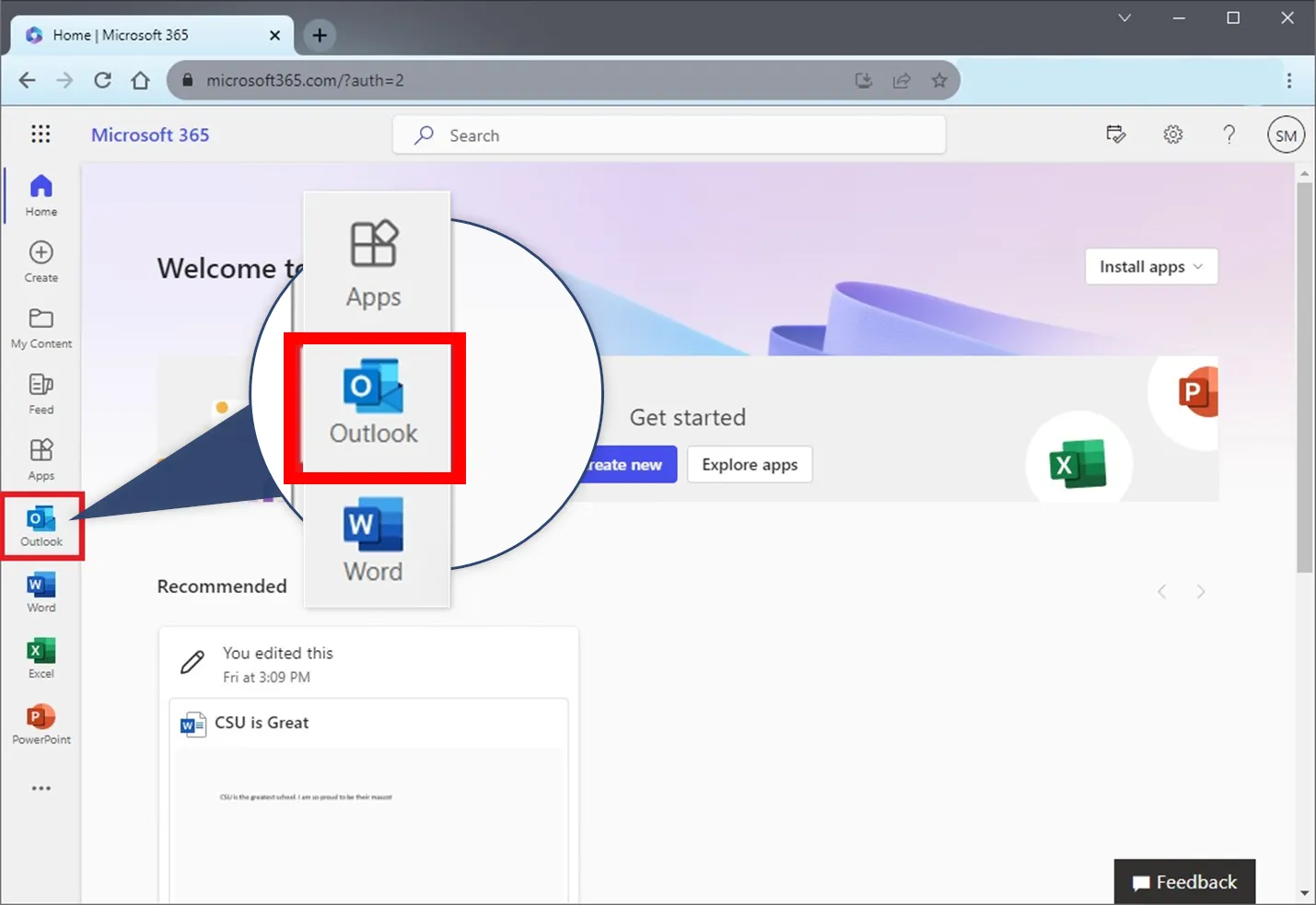Click the SM account avatar
Viewport: 1316px width, 905px height.
click(x=1286, y=134)
